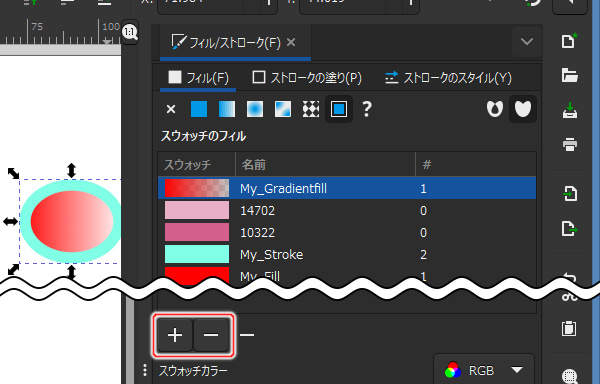Image resolution: width=600 pixels, height=384 pixels.
Task: Select the My_Fill swatch name
Action: pos(260,276)
